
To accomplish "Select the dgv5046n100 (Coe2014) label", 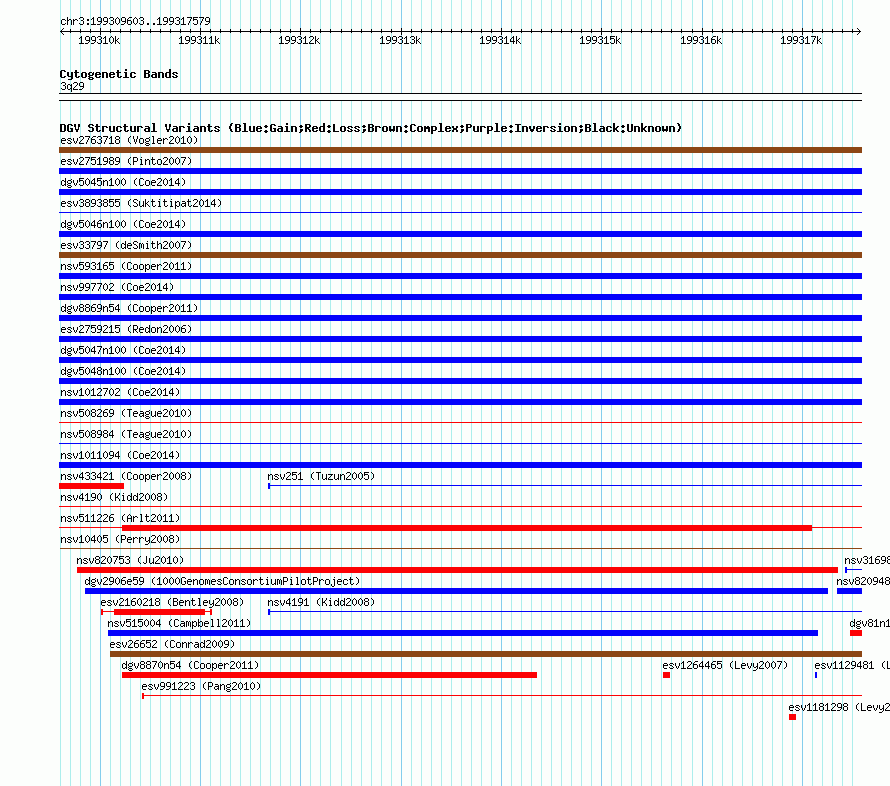I will coord(123,224).
